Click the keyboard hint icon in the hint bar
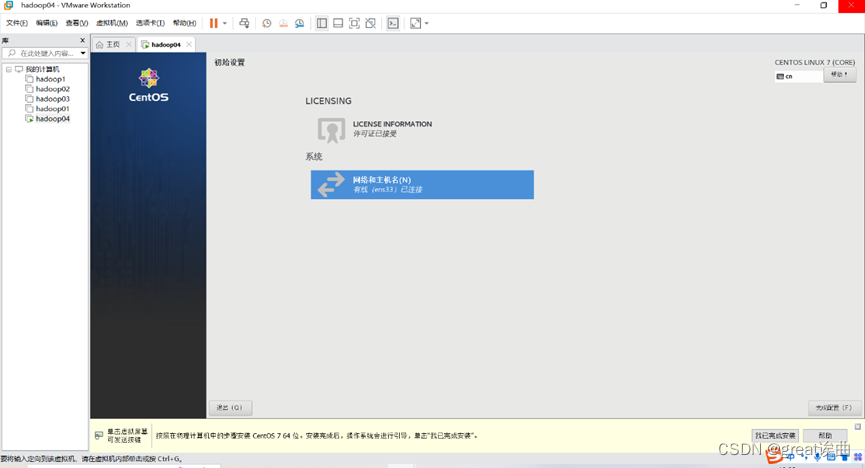Screen dimensions: 865x468 click(99, 435)
